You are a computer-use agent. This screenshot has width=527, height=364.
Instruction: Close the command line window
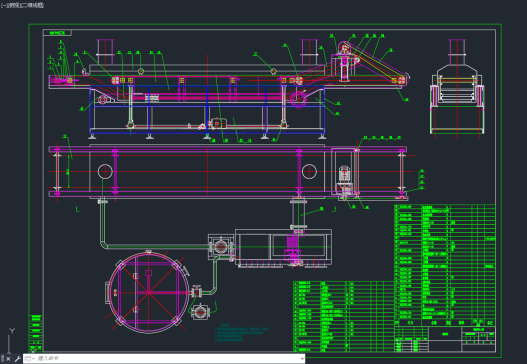[x=8, y=359]
